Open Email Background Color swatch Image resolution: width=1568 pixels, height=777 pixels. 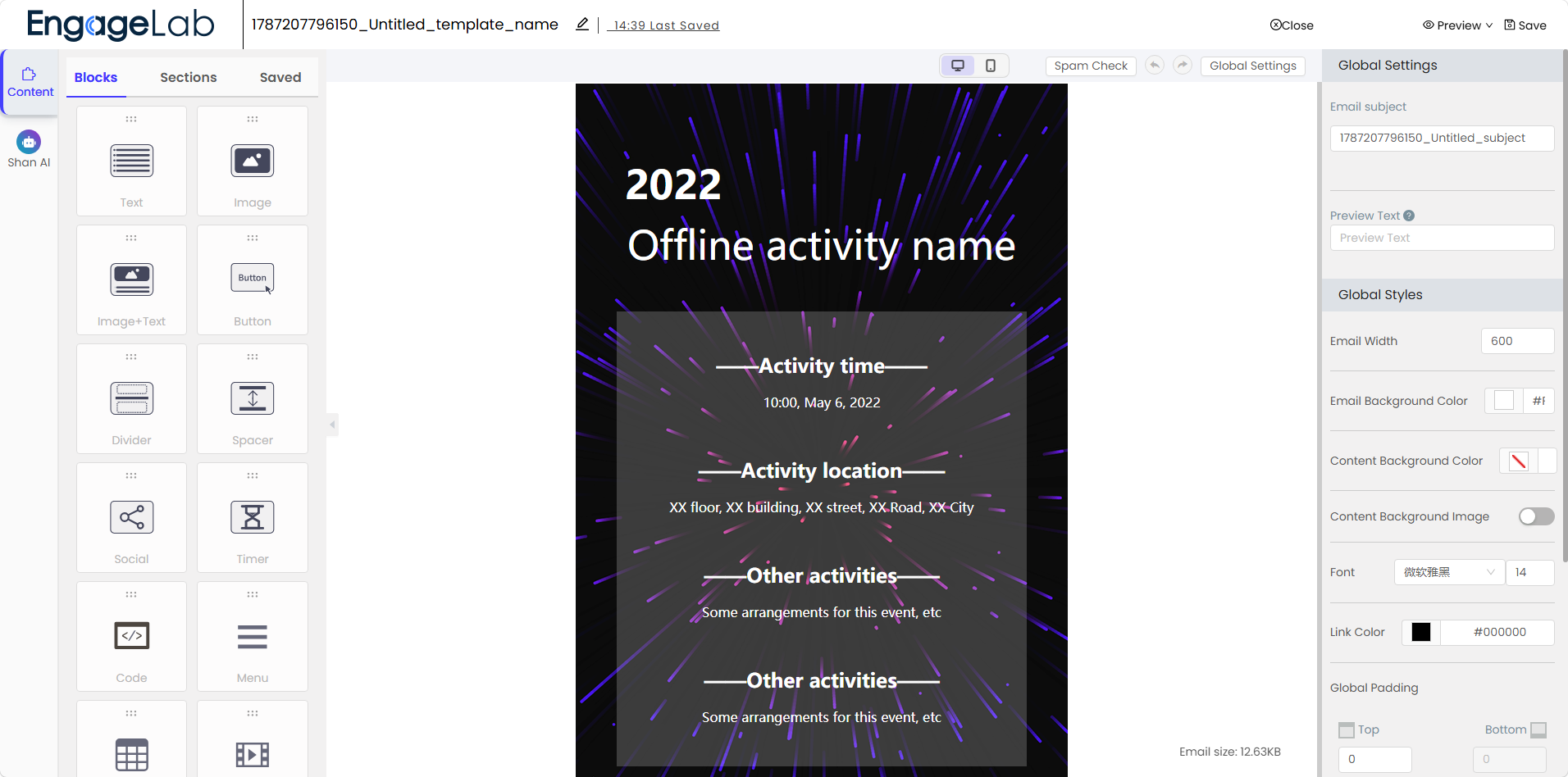1504,401
